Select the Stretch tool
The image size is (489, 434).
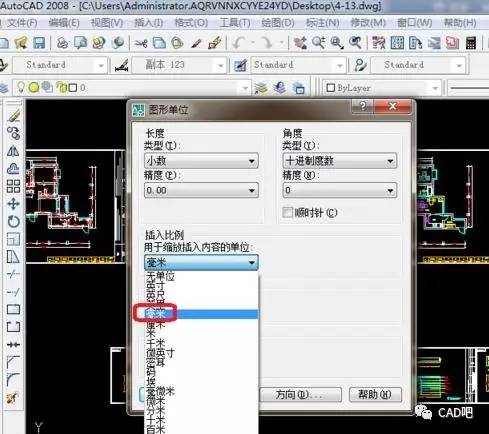click(x=14, y=257)
